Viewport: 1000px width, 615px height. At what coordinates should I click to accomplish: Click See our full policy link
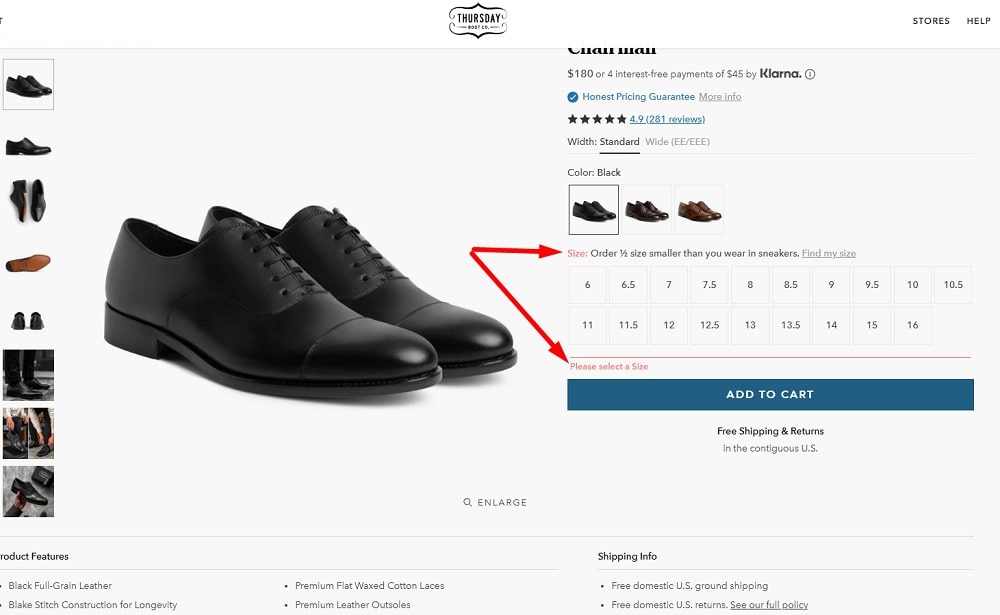click(768, 604)
